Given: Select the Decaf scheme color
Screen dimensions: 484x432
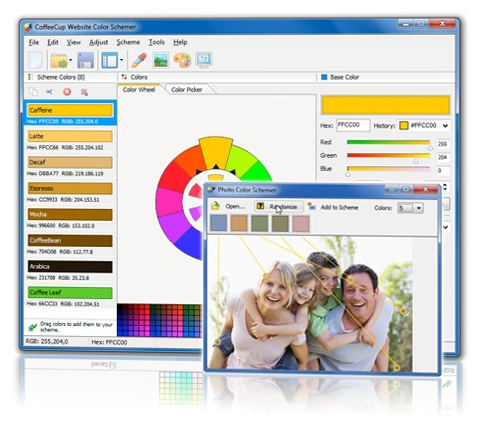Looking at the screenshot, I should [70, 166].
